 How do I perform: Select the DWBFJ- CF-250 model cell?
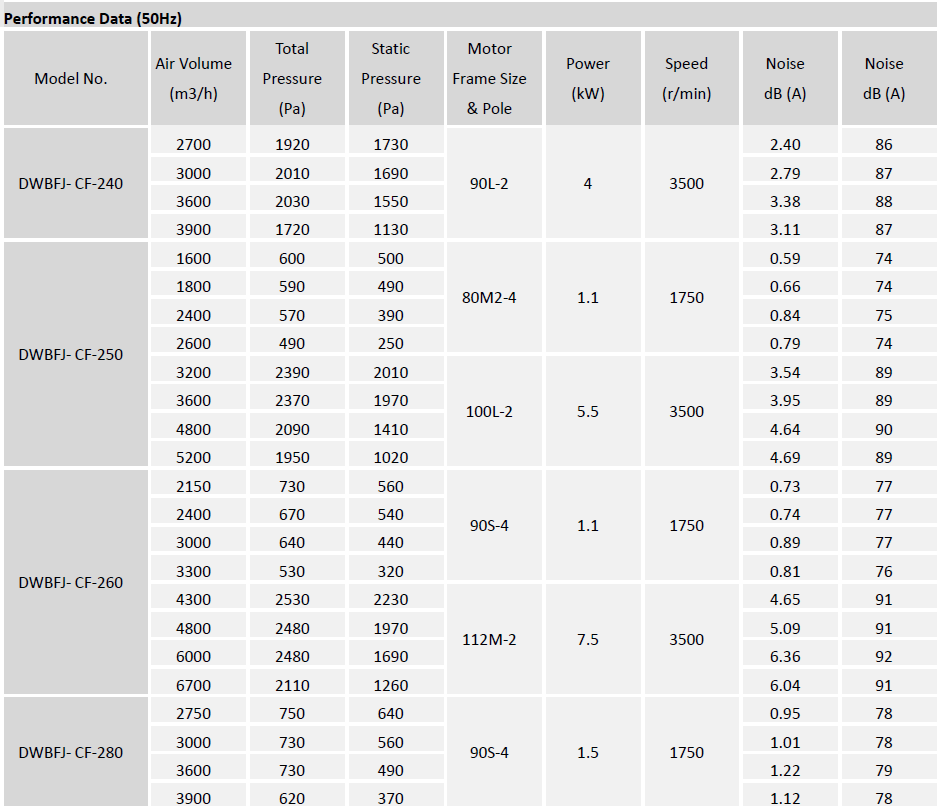[x=71, y=354]
